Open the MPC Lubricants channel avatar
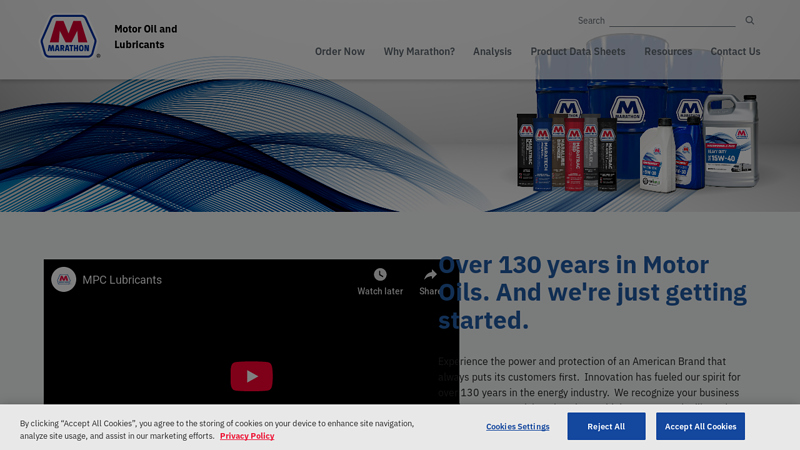 [x=64, y=280]
